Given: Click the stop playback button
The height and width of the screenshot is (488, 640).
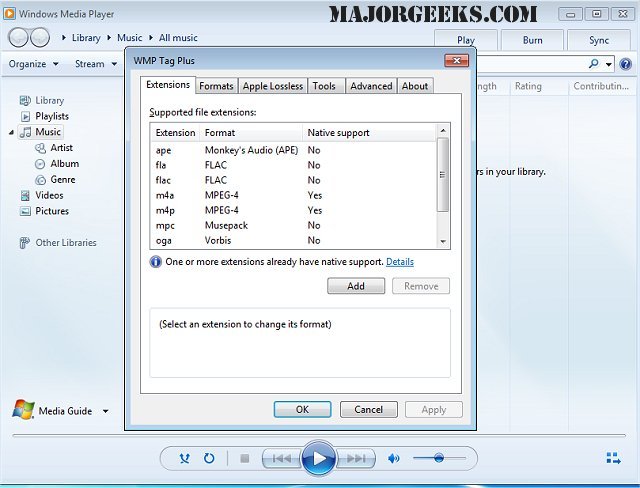Looking at the screenshot, I should point(244,459).
